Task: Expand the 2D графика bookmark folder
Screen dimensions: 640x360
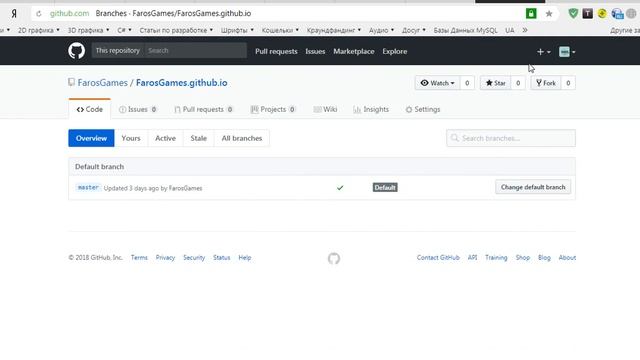Action: tap(38, 30)
